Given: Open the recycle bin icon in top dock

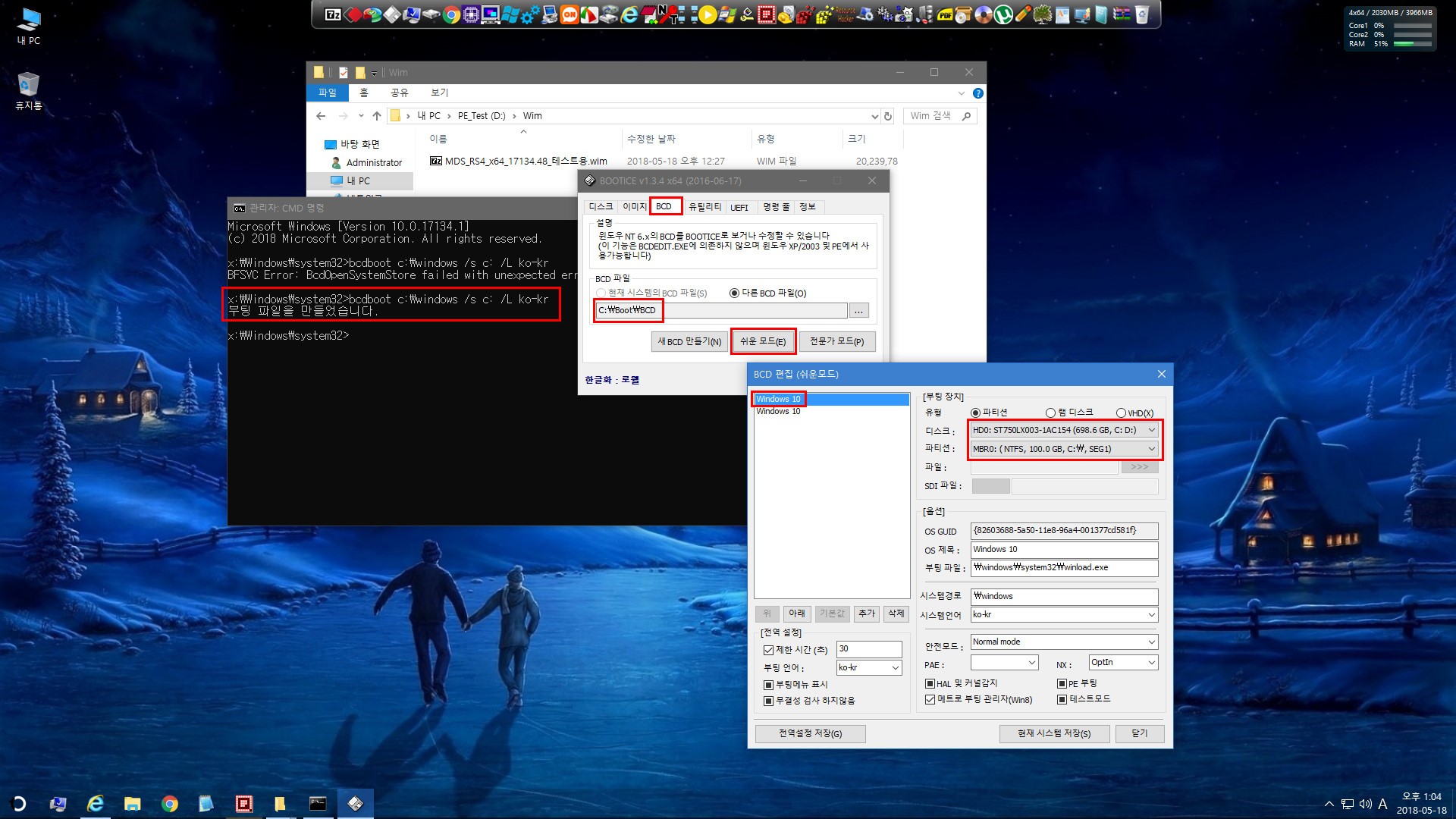Looking at the screenshot, I should point(1142,14).
